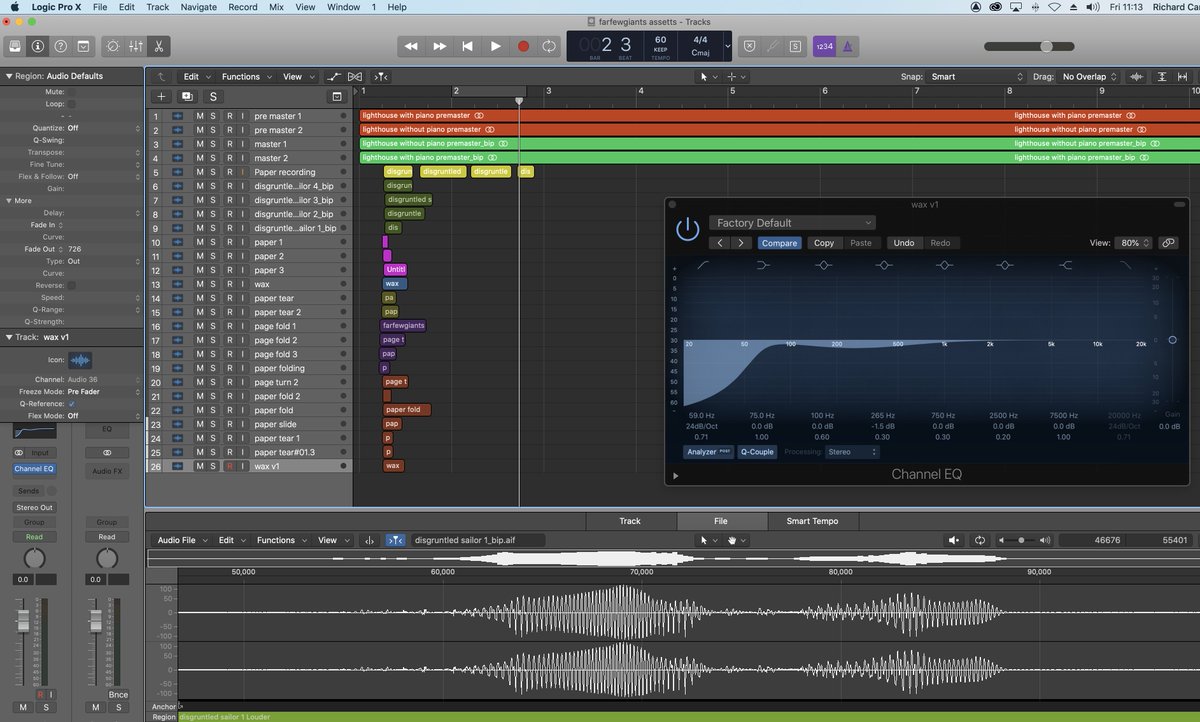Viewport: 1200px width, 722px height.
Task: Click the Rewind transport button
Action: pos(411,46)
